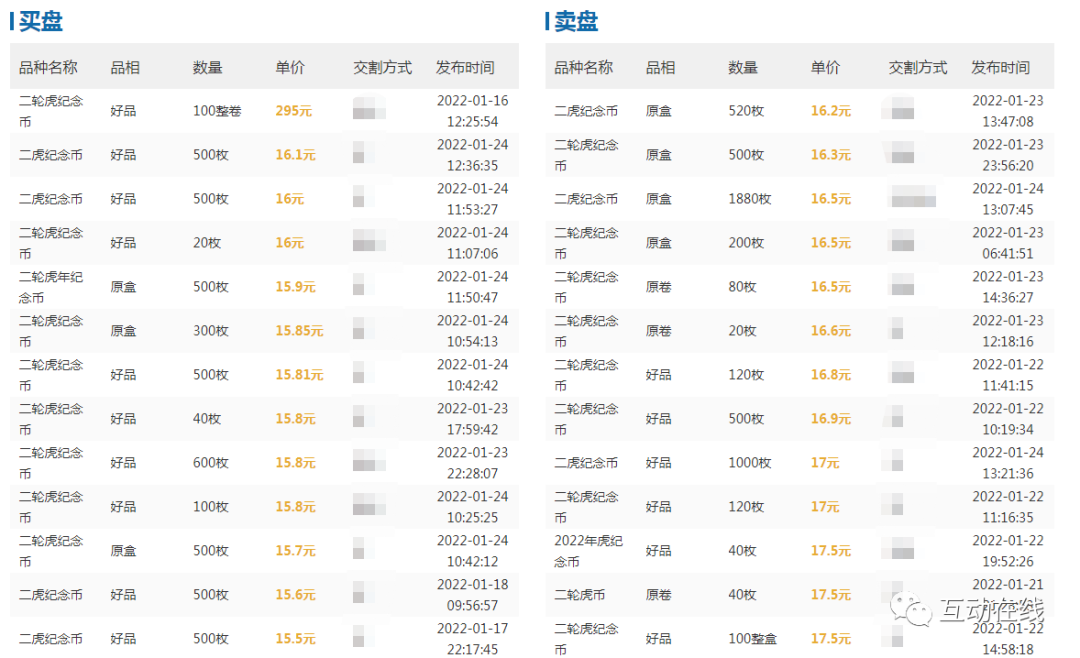Select the 200枚 quantity cell

746,243
